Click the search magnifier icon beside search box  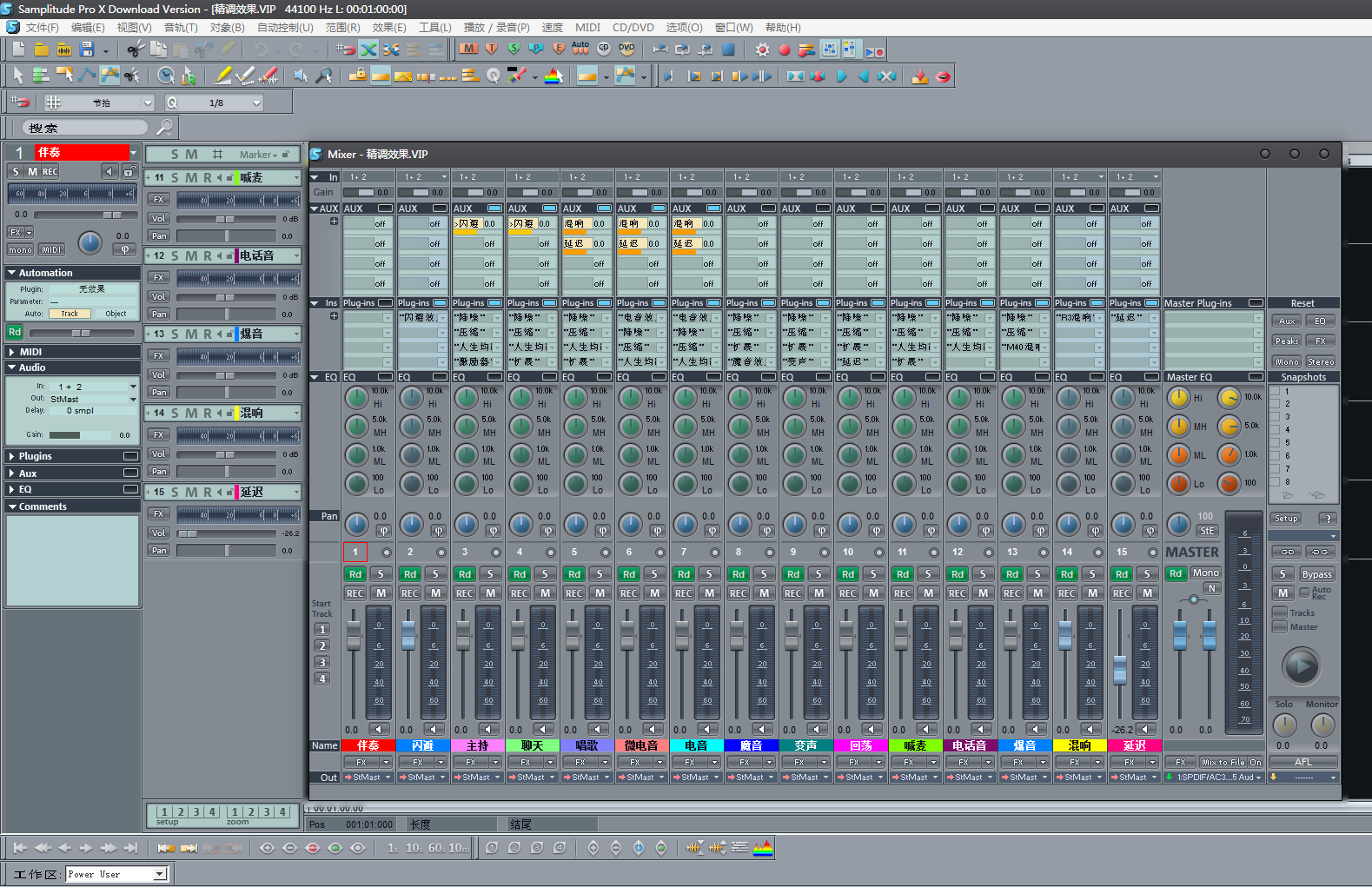click(x=163, y=128)
